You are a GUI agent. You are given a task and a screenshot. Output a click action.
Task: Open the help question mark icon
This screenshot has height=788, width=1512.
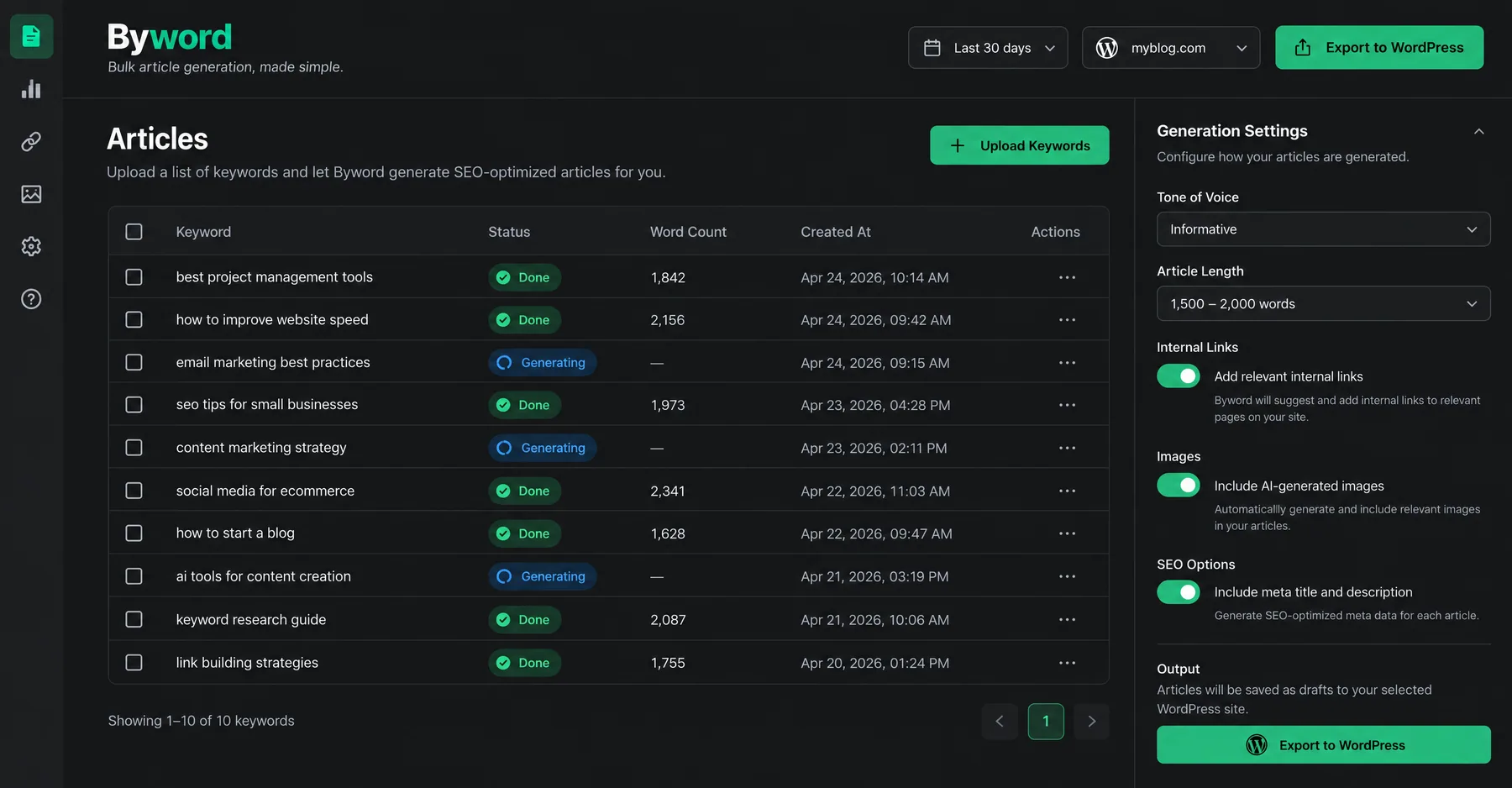31,299
